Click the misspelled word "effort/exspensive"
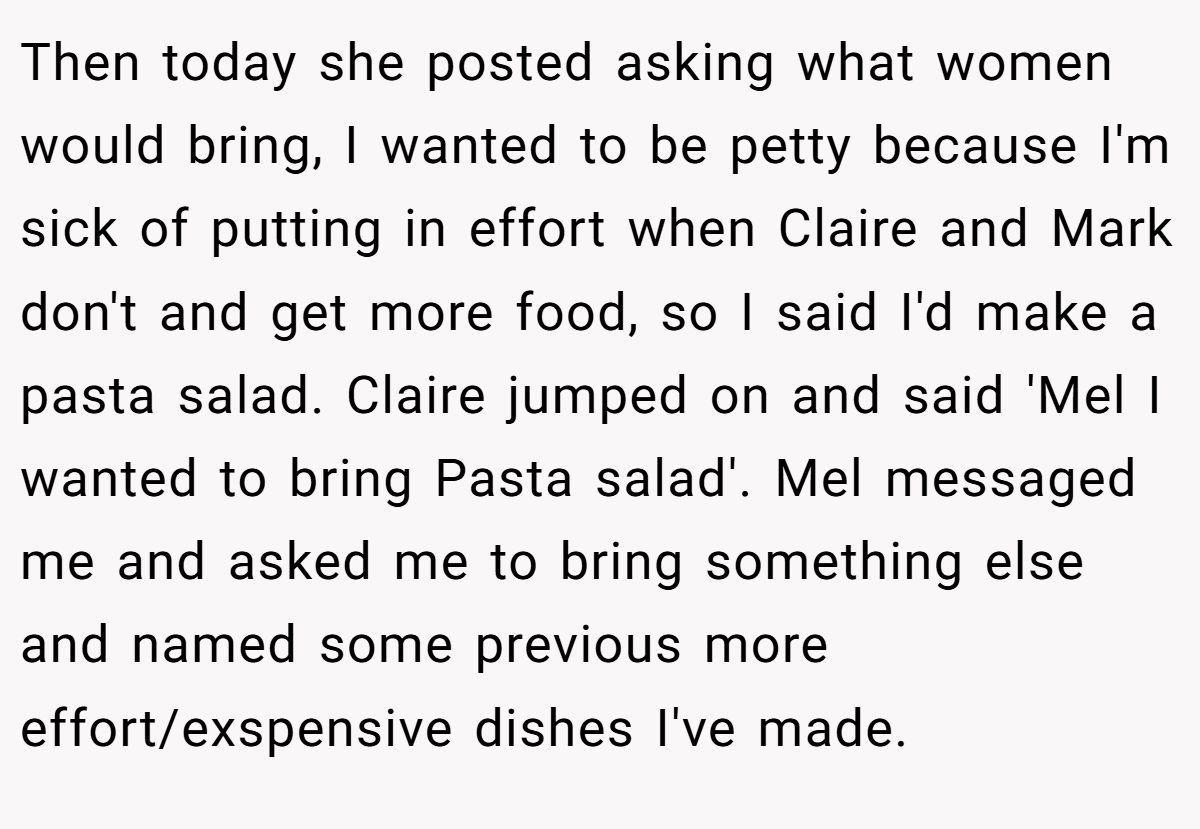 tap(237, 734)
